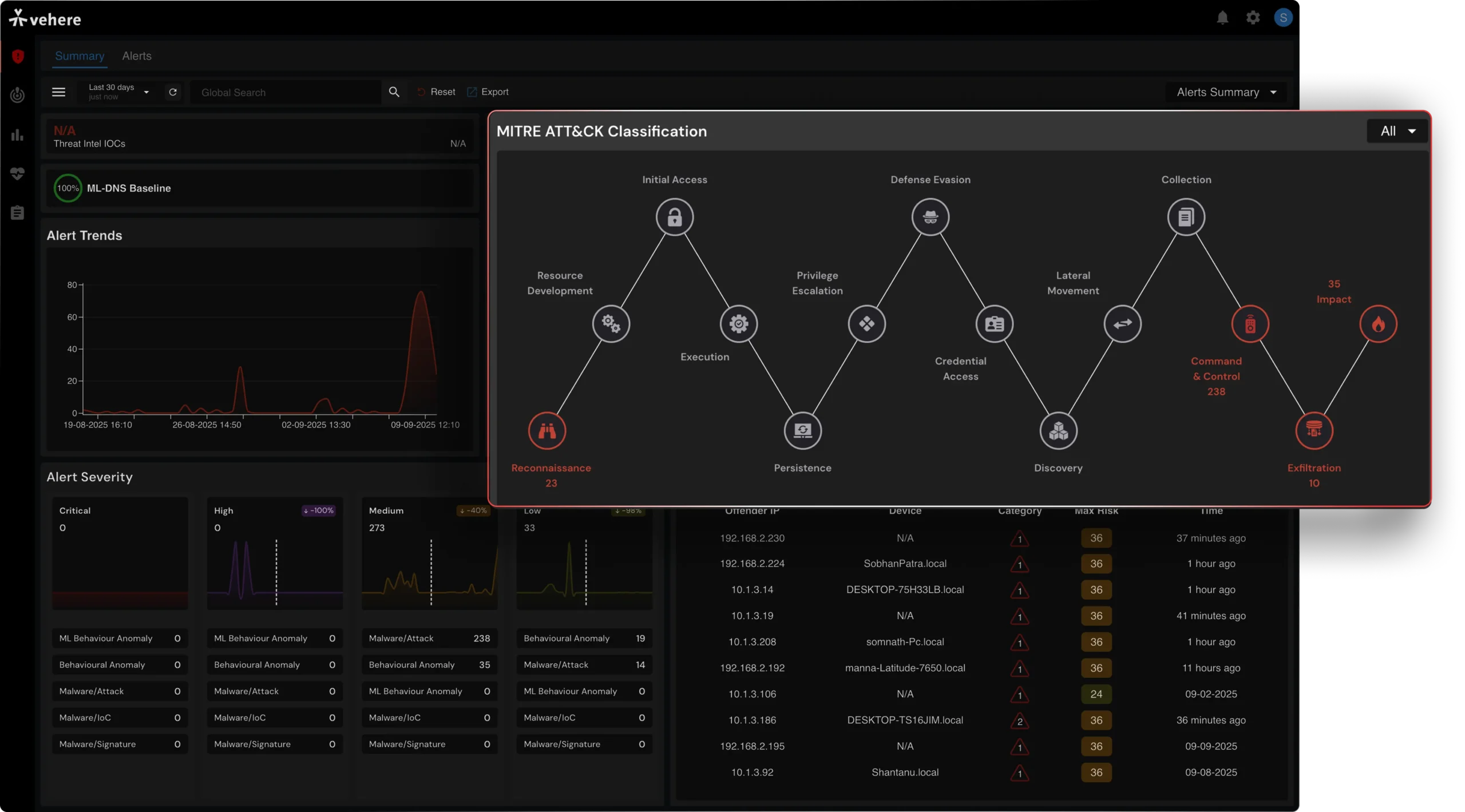This screenshot has width=1465, height=812.
Task: Open the settings gear icon
Action: (x=1253, y=18)
